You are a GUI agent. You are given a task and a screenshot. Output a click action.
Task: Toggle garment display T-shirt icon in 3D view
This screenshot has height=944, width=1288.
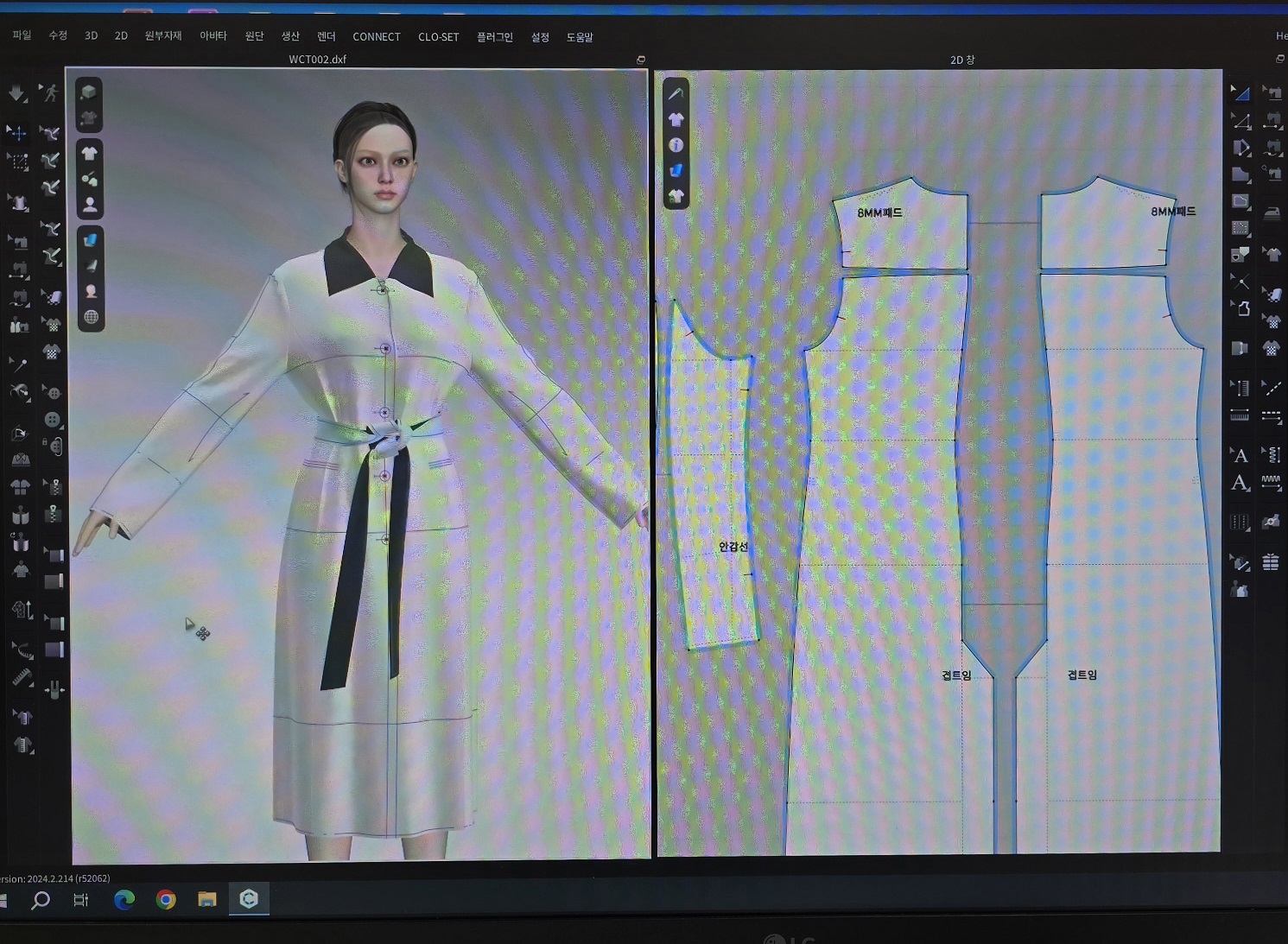pyautogui.click(x=90, y=154)
